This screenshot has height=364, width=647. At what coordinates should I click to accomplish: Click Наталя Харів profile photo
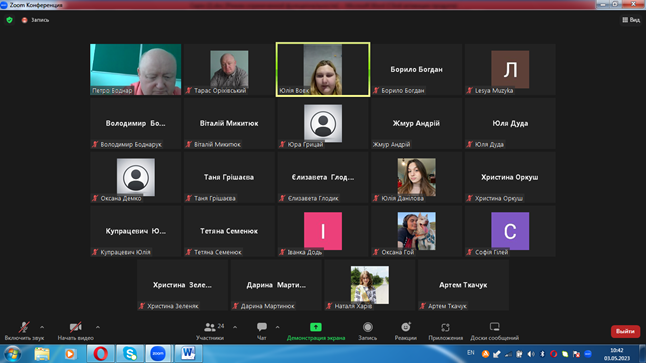370,285
